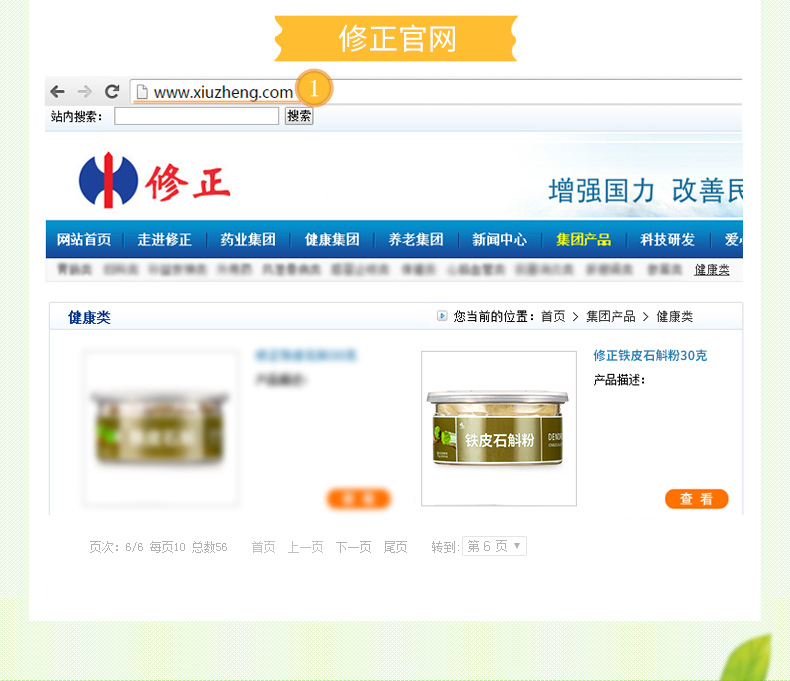Click the browser forward arrow

85,92
